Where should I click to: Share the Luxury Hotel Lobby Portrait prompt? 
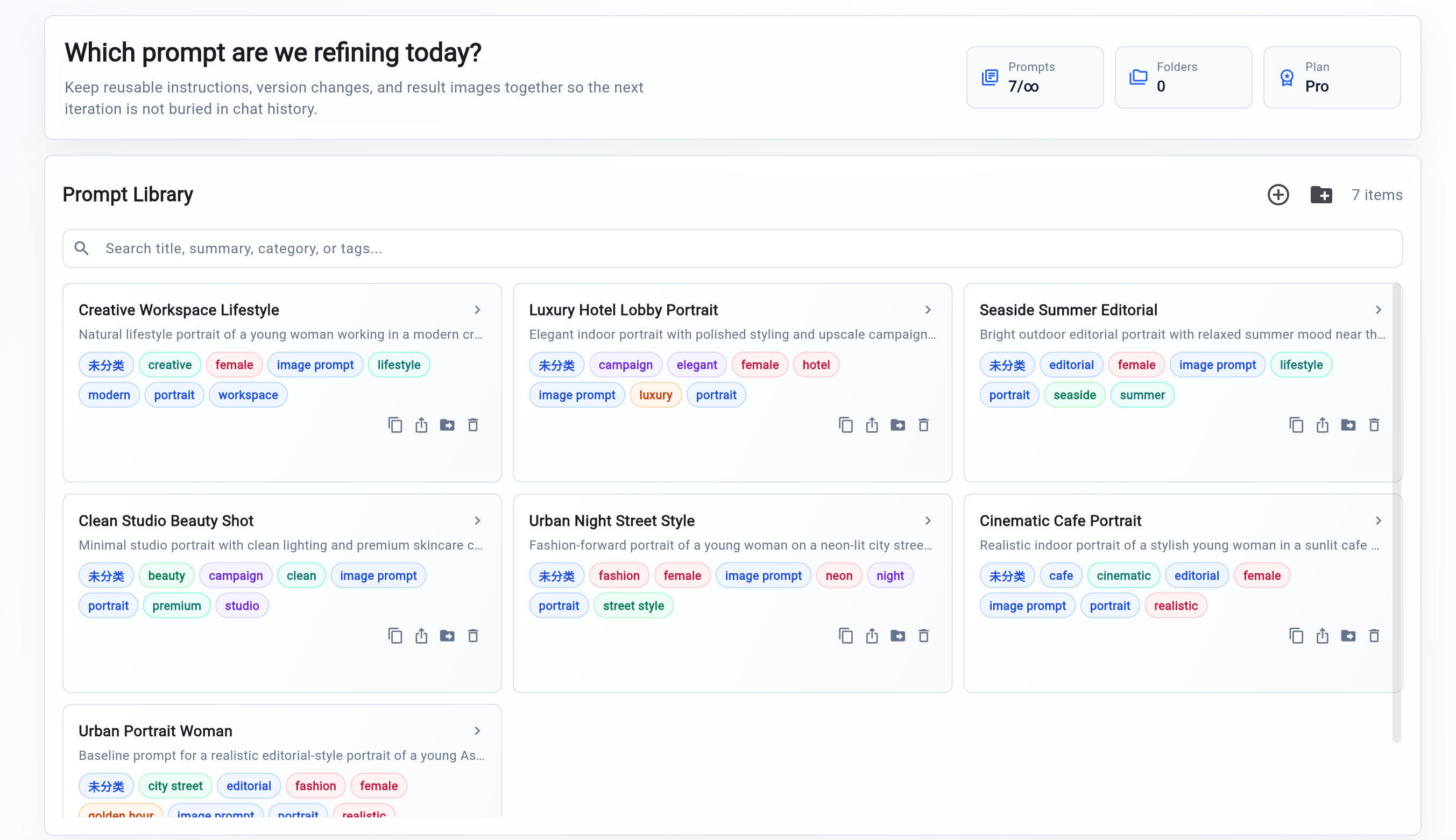click(x=872, y=425)
